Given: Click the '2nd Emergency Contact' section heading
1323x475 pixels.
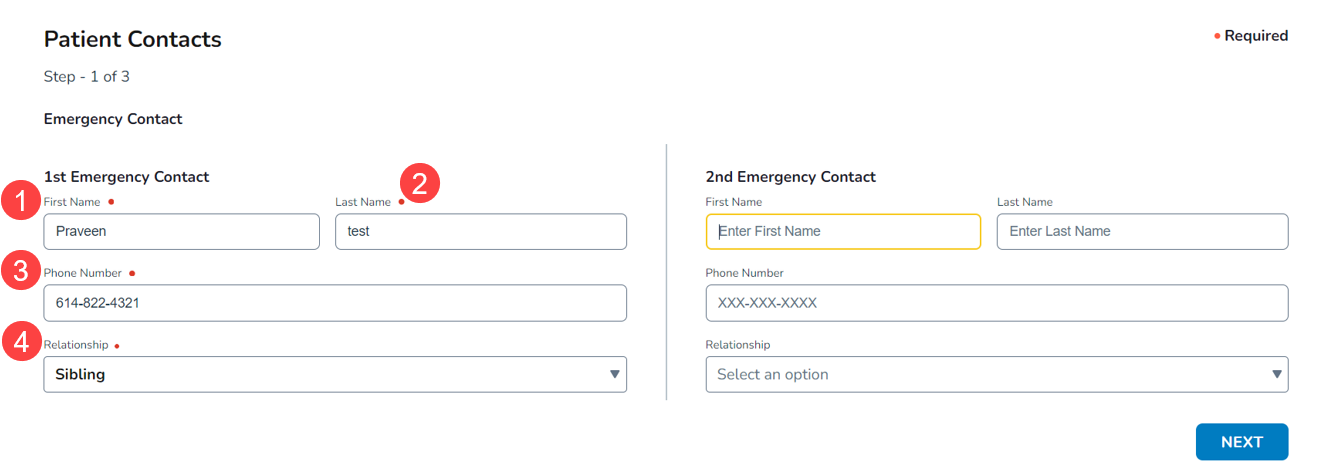Looking at the screenshot, I should pyautogui.click(x=790, y=177).
